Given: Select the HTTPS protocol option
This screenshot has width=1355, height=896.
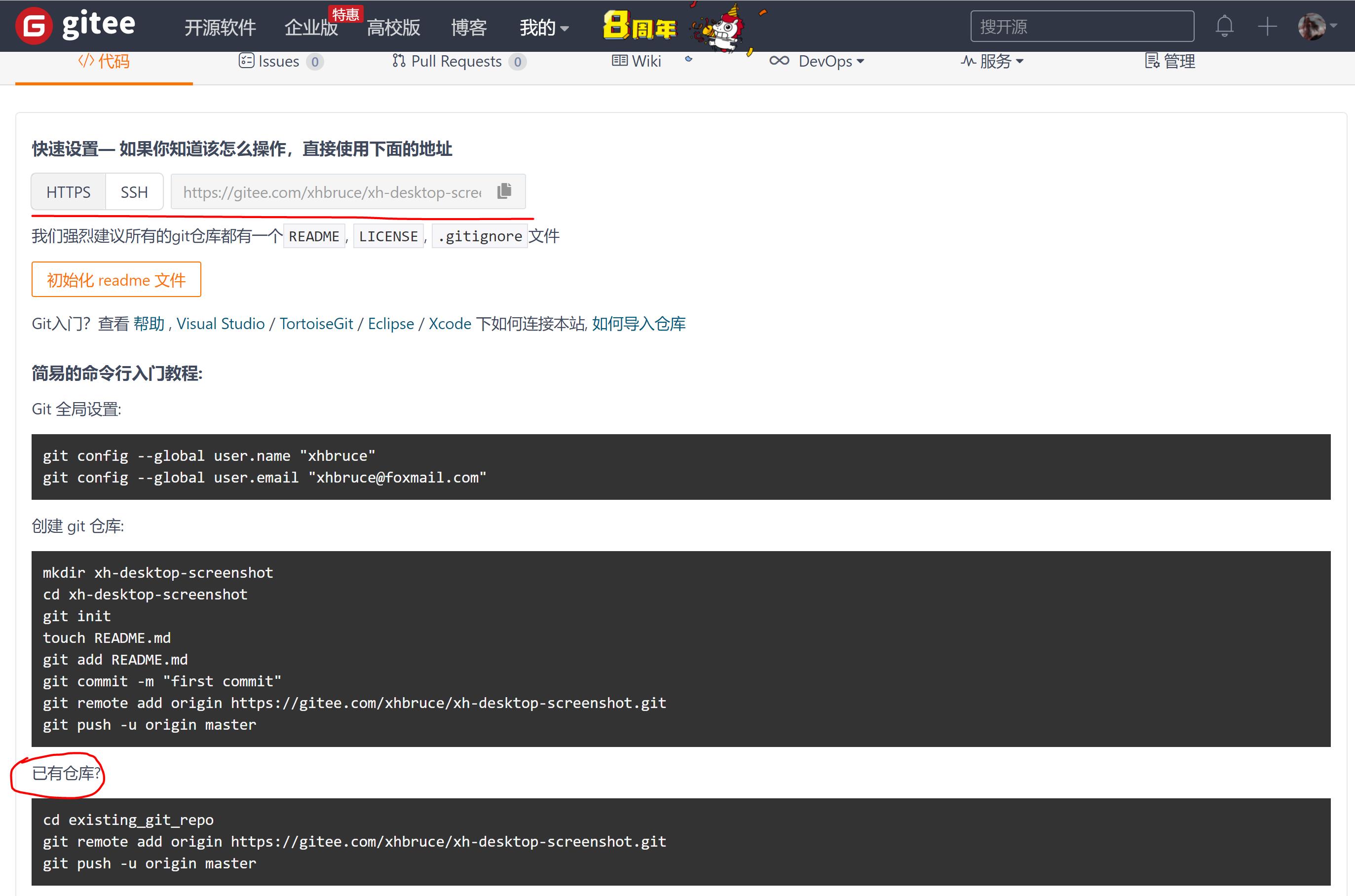Looking at the screenshot, I should [x=69, y=192].
